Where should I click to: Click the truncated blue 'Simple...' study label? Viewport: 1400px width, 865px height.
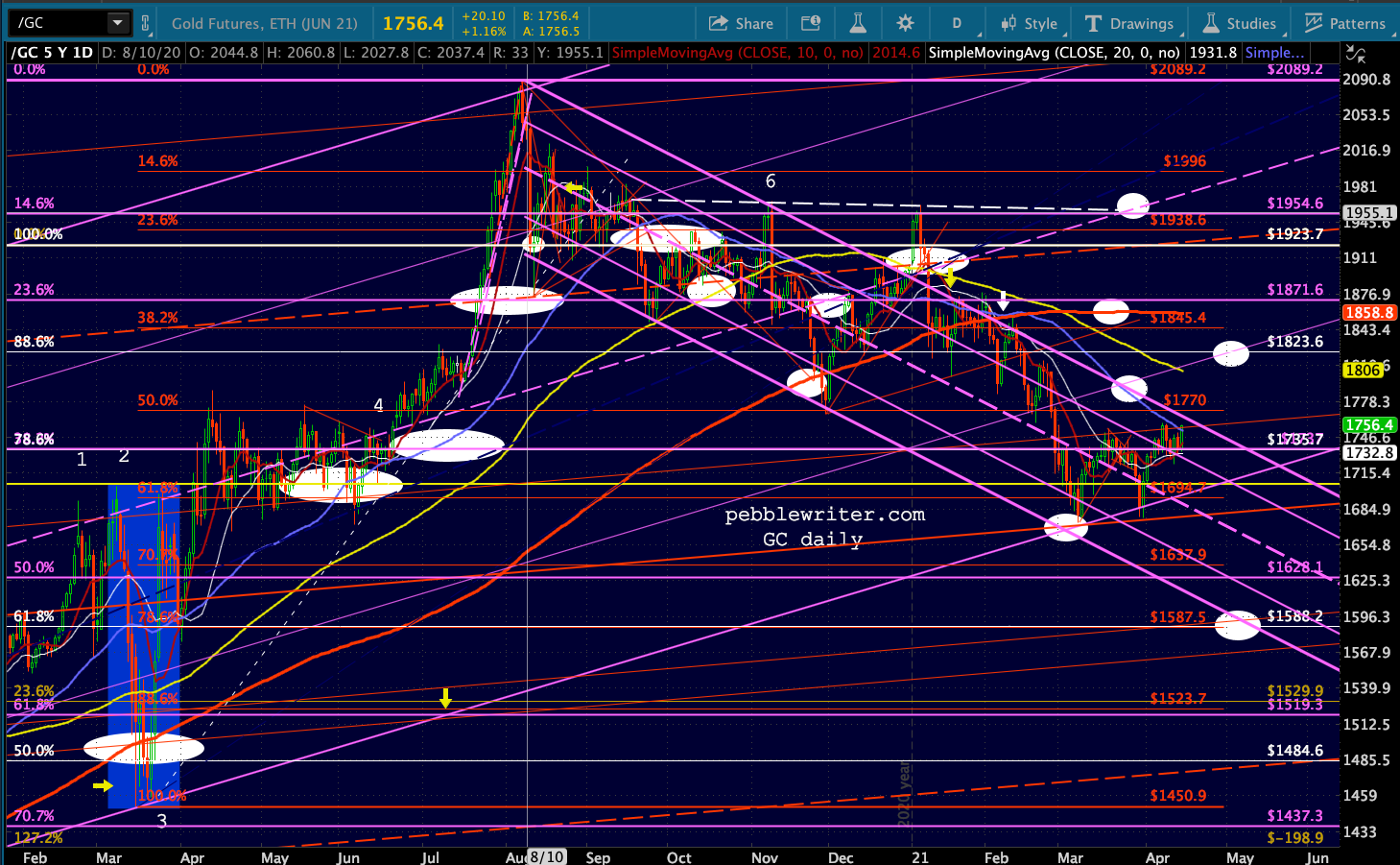1274,53
